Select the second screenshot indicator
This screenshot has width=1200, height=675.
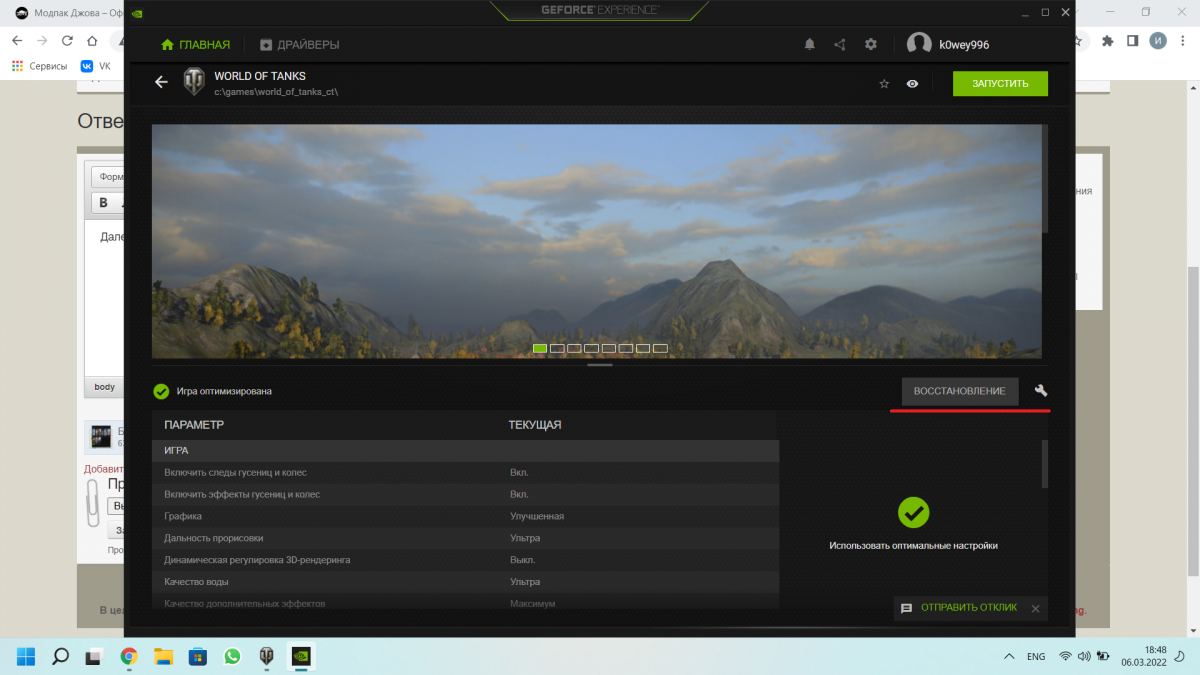[x=557, y=348]
